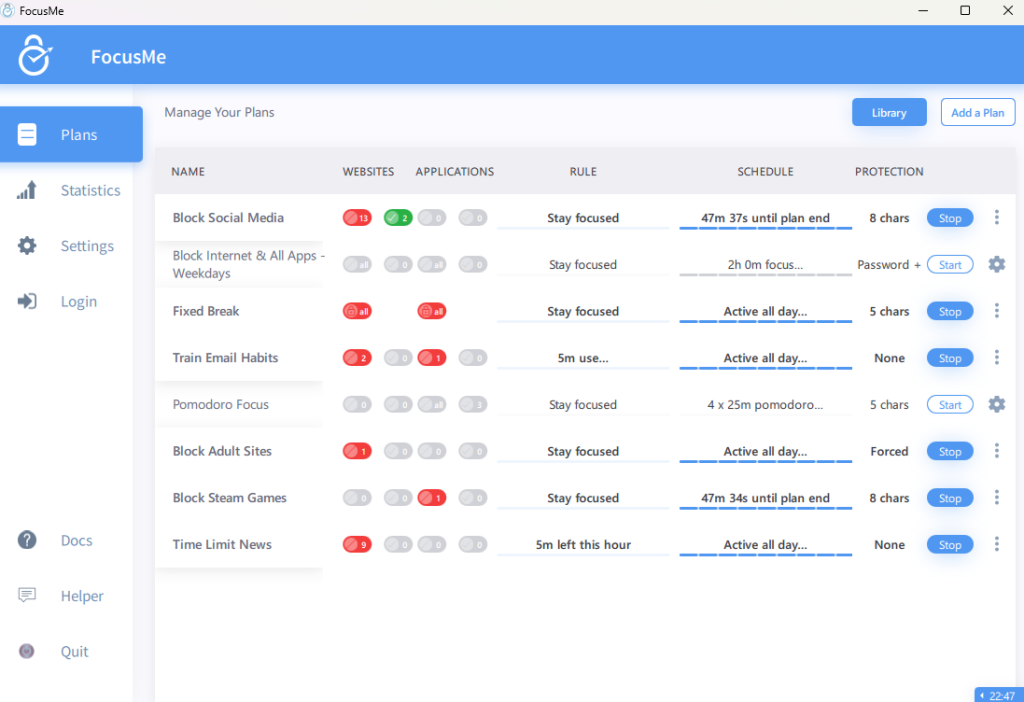Viewport: 1024px width, 702px height.
Task: Start the Block Internet & All Apps plan
Action: pos(950,264)
